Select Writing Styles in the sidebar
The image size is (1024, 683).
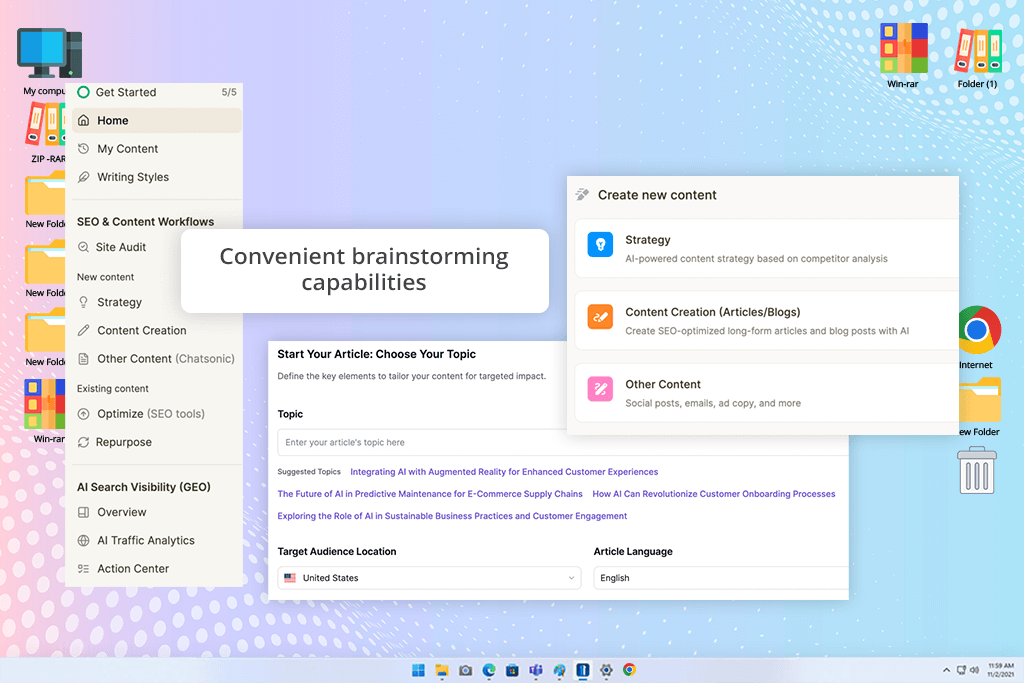coord(123,177)
